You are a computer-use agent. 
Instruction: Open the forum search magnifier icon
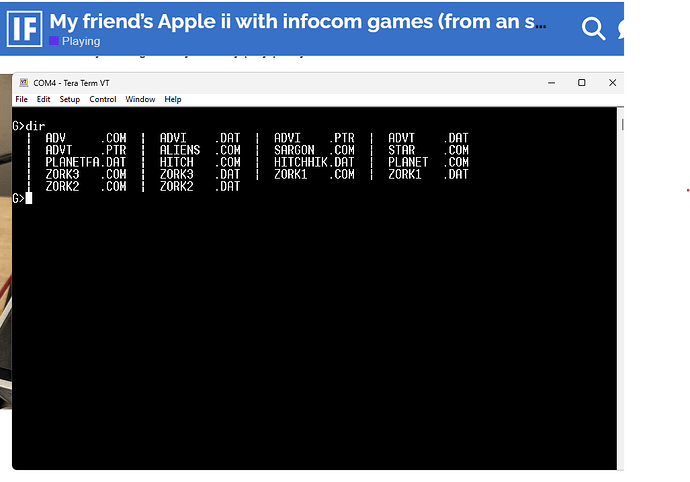[x=593, y=29]
